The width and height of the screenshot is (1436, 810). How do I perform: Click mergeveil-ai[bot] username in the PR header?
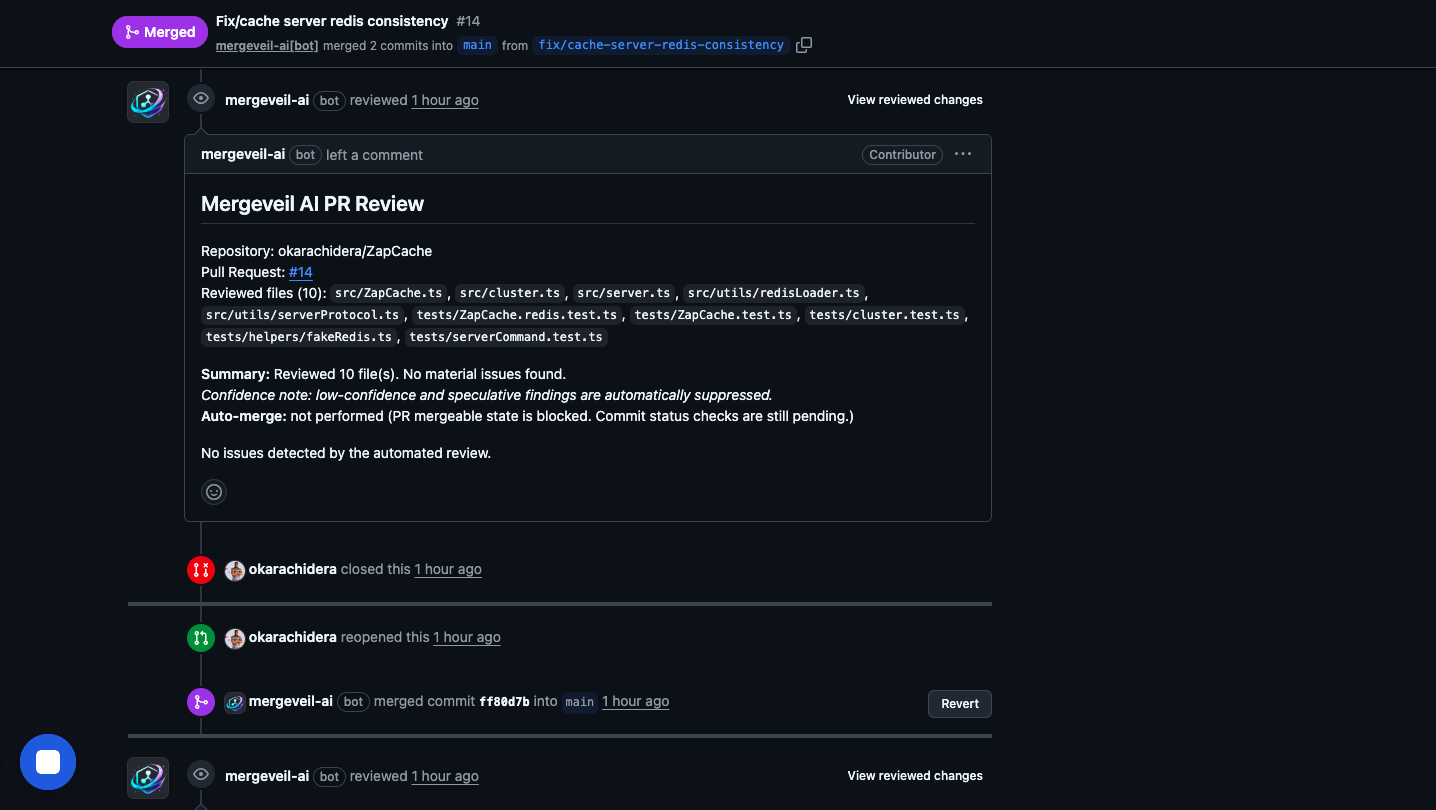coord(266,45)
